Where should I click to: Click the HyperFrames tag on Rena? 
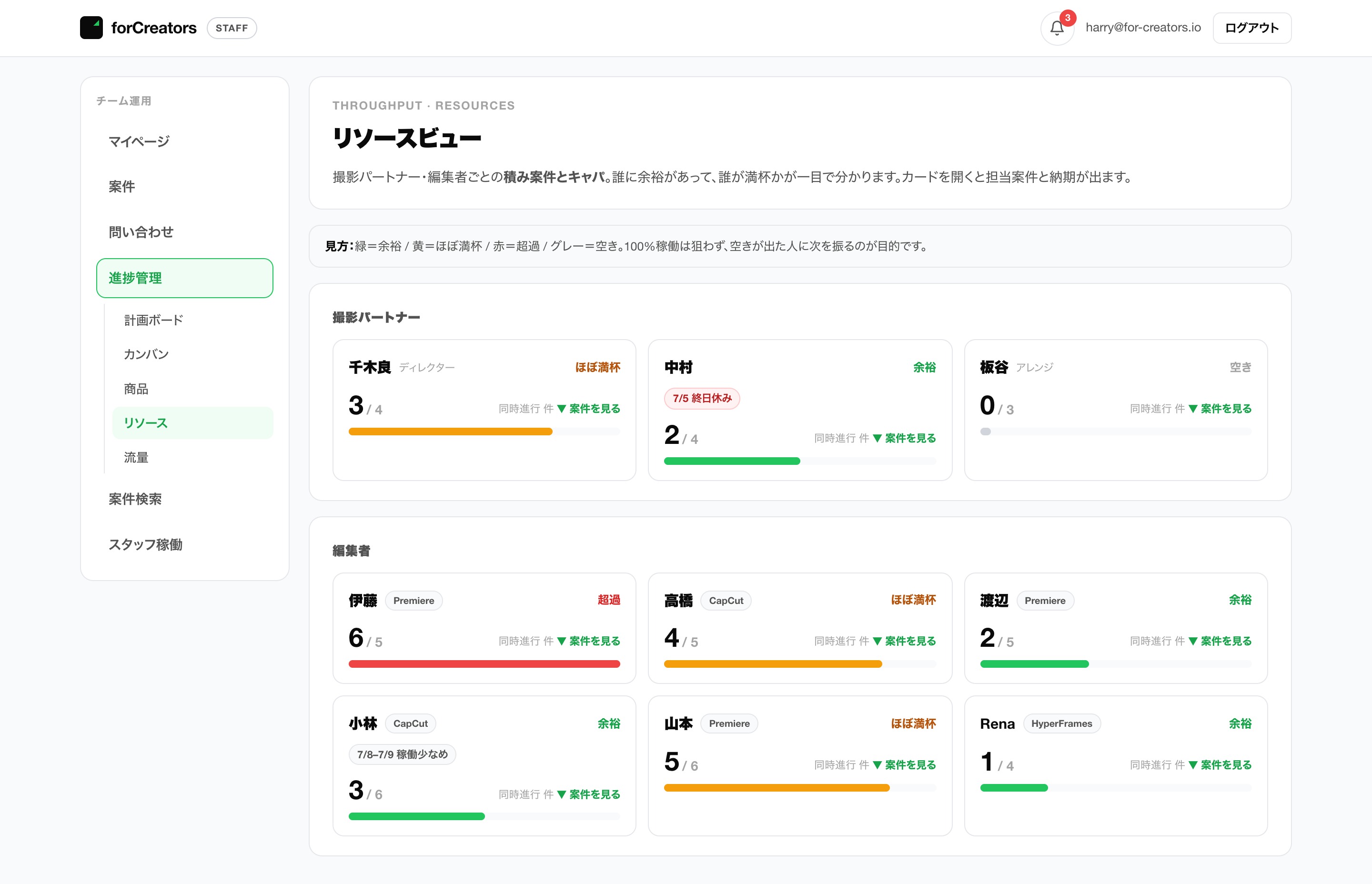(1061, 724)
